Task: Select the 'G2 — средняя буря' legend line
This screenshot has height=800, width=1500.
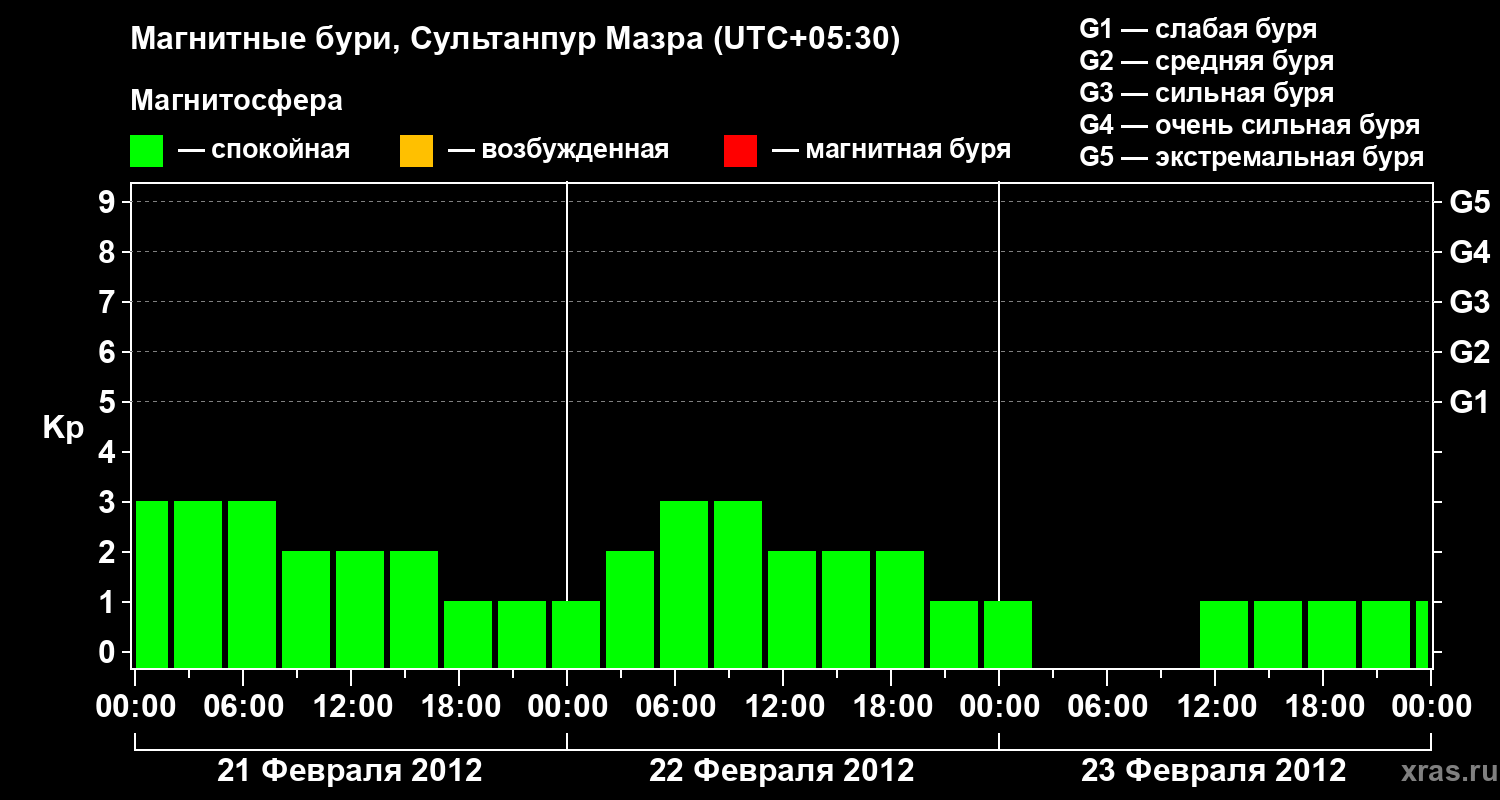Action: [x=1207, y=61]
